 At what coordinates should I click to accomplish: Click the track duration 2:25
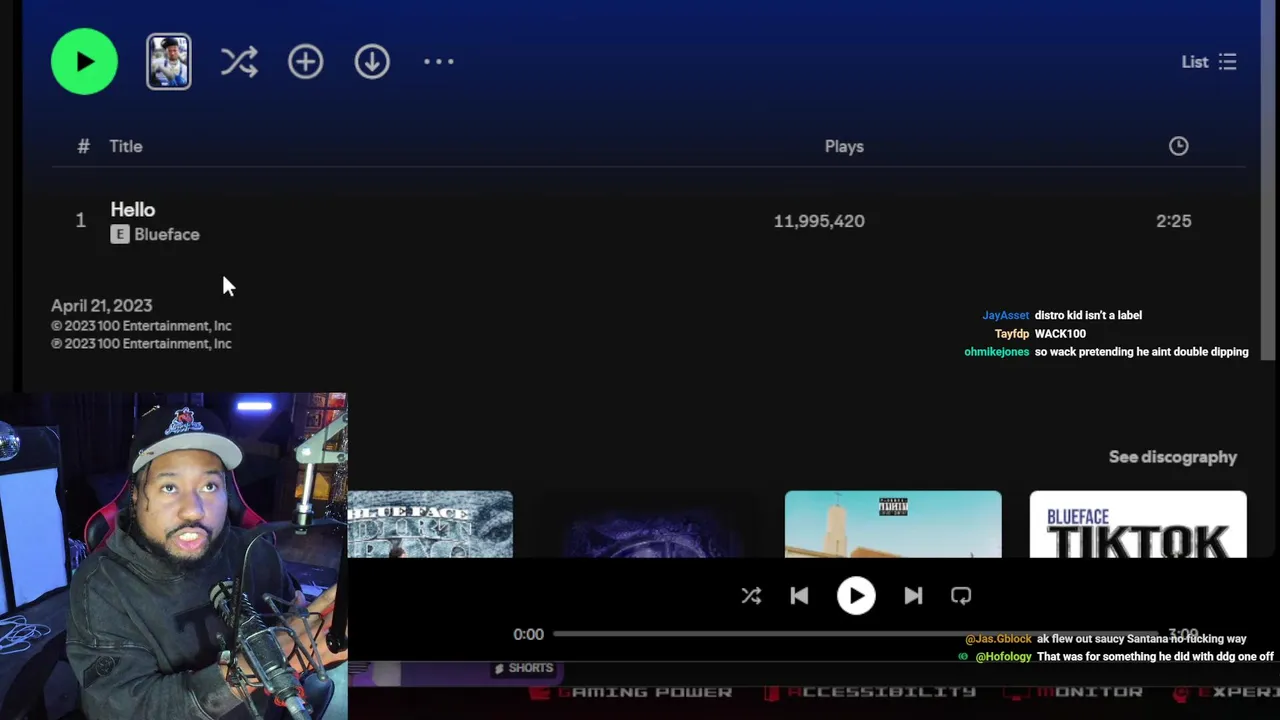(1174, 221)
